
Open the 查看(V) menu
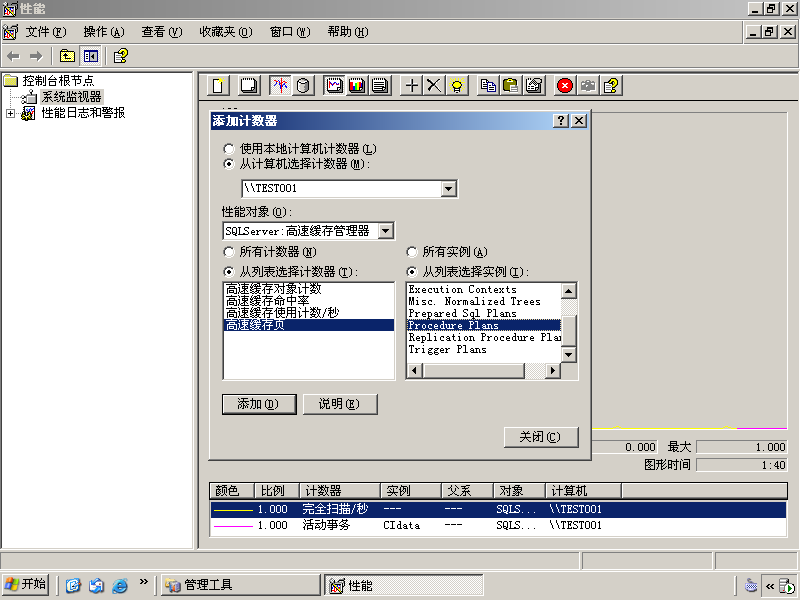[x=162, y=32]
